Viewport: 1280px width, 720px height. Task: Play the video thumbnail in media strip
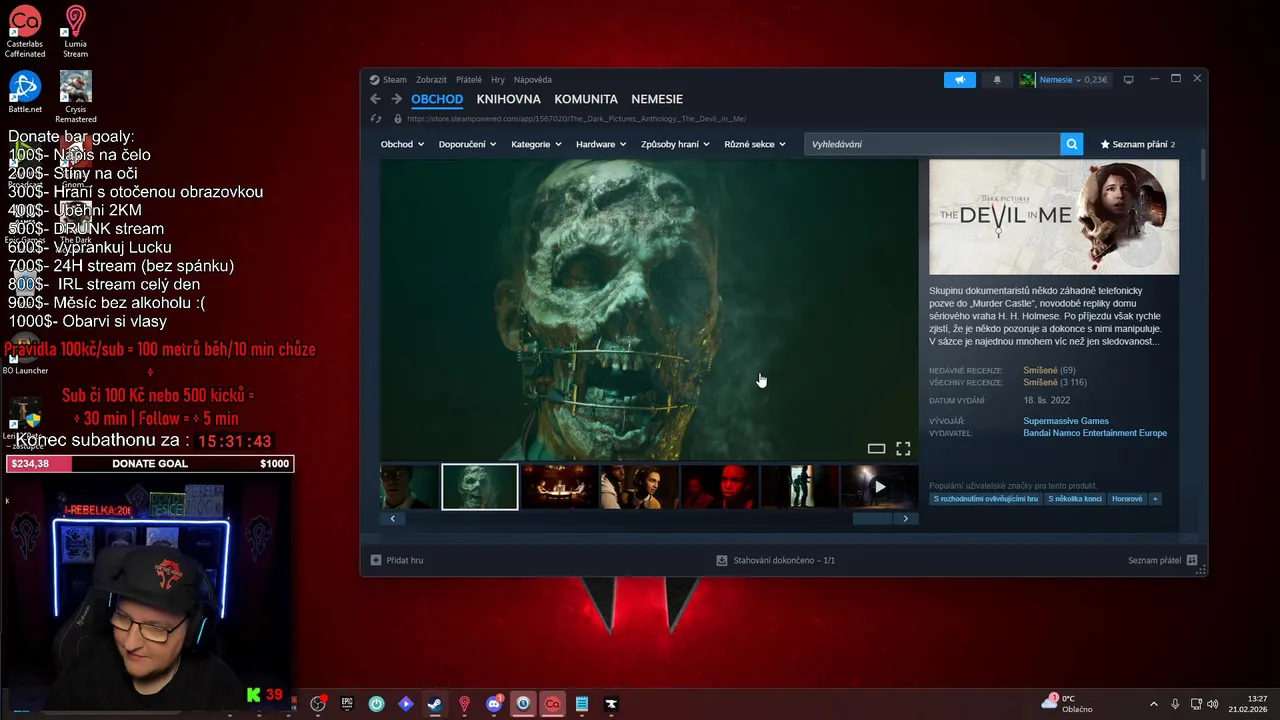pos(879,487)
